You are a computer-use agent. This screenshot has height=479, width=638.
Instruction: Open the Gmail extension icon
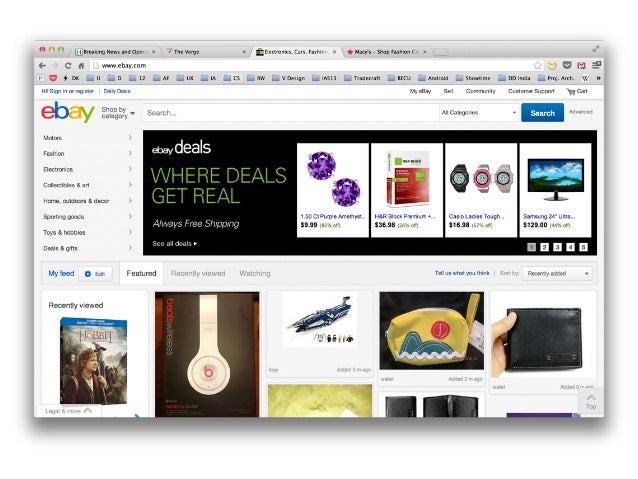click(581, 65)
